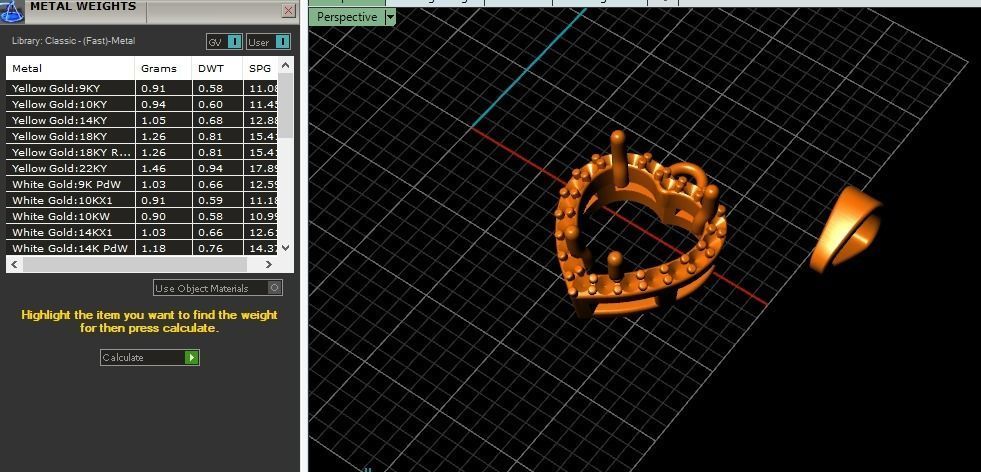The image size is (981, 472).
Task: Click the Perspective viewport label
Action: coord(347,17)
